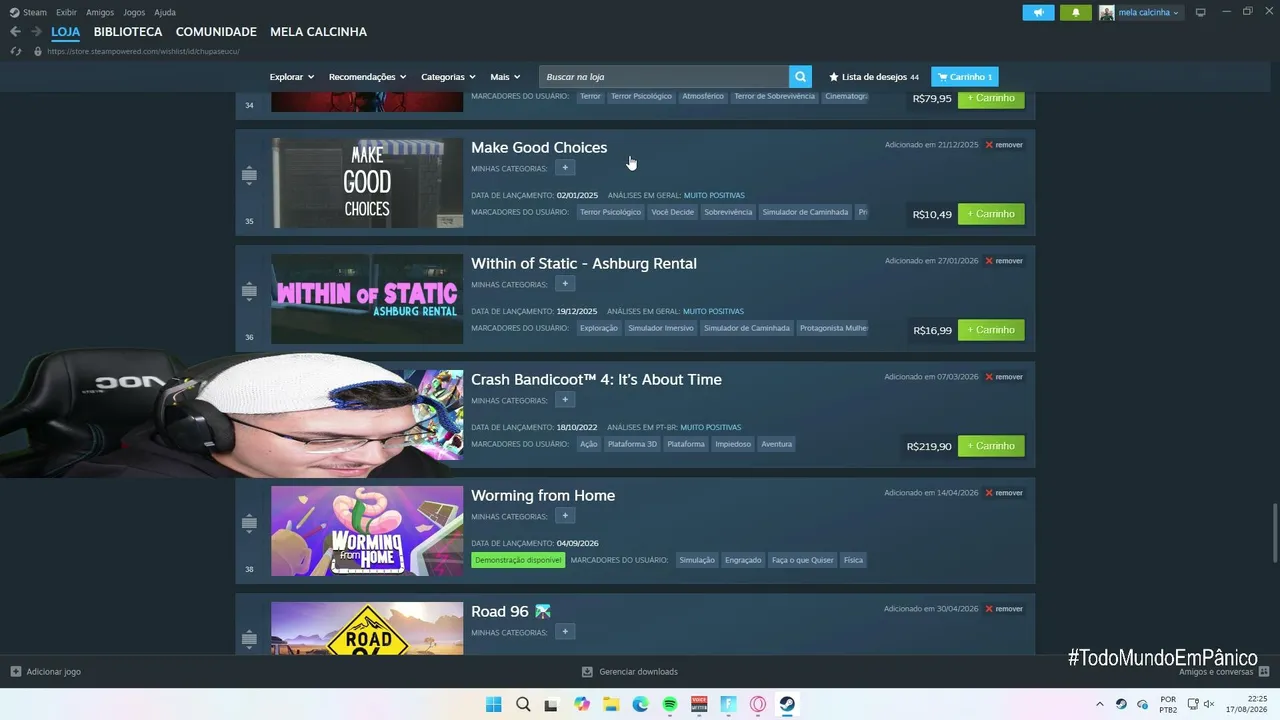Open the Make Good Choices thumbnail
The image size is (1280, 720).
click(x=367, y=183)
